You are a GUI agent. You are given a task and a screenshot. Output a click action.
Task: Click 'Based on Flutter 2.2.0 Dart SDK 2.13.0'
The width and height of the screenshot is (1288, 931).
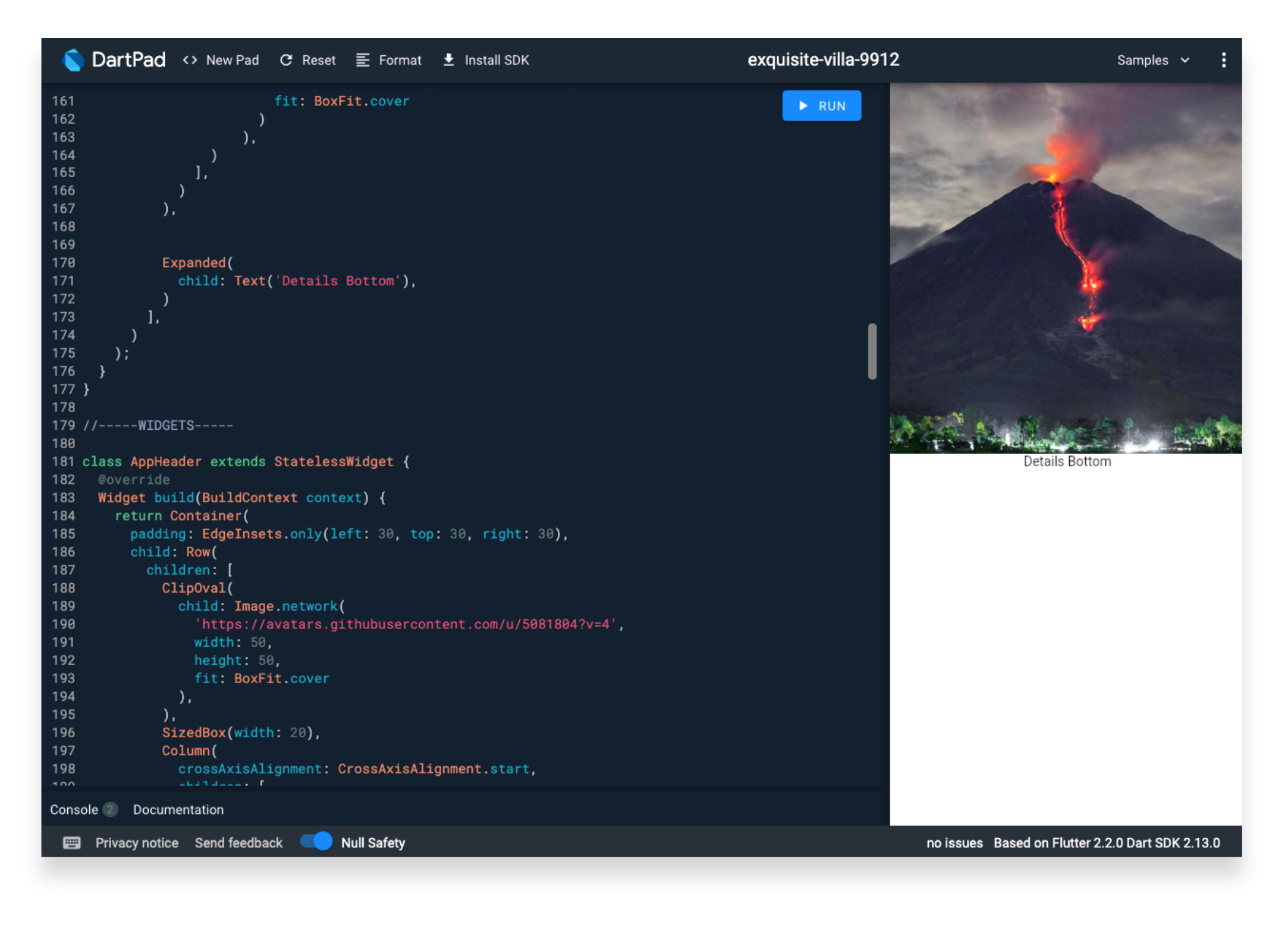click(x=1107, y=842)
